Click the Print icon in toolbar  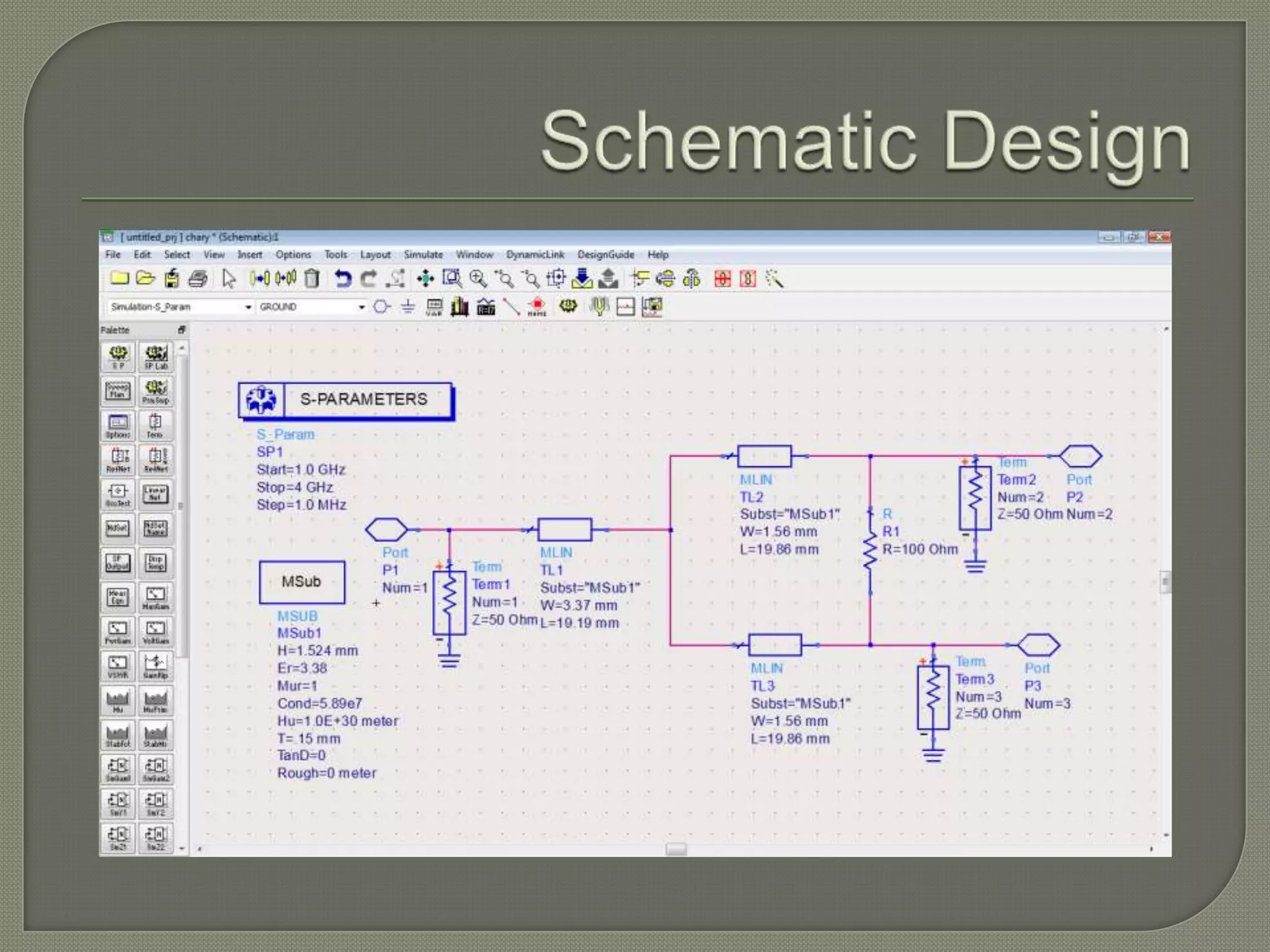coord(198,280)
